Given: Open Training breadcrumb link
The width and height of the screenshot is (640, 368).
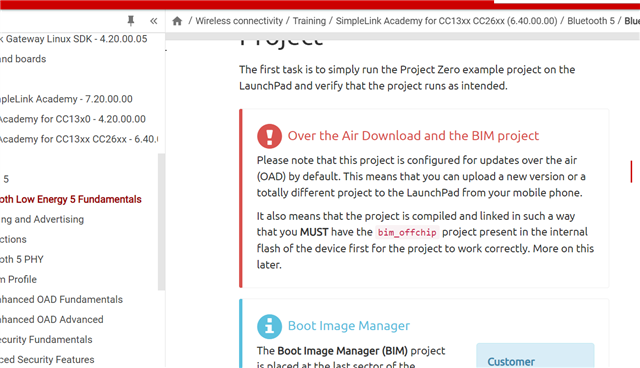Looking at the screenshot, I should click(x=309, y=21).
